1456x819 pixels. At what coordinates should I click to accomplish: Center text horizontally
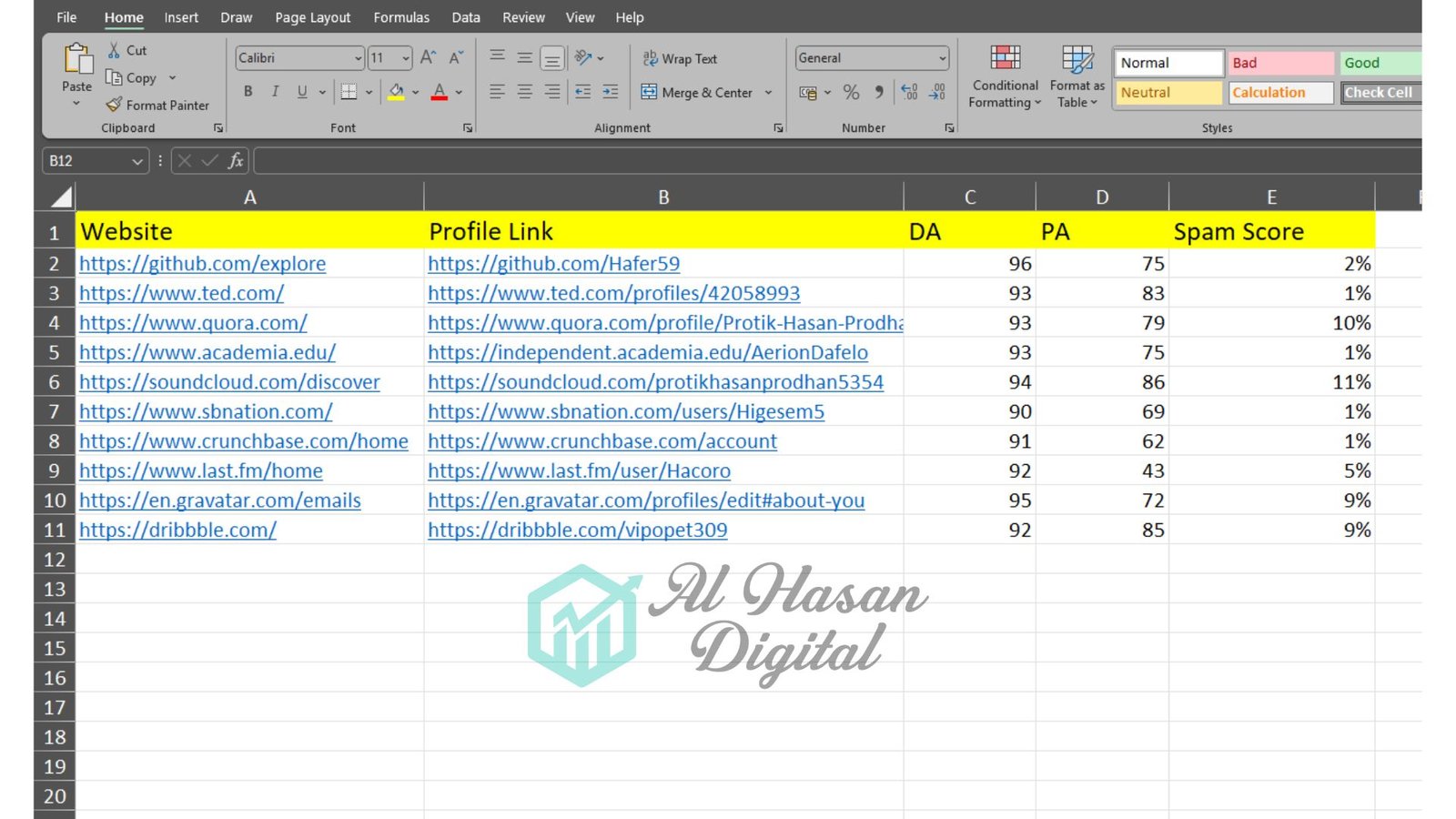[525, 92]
